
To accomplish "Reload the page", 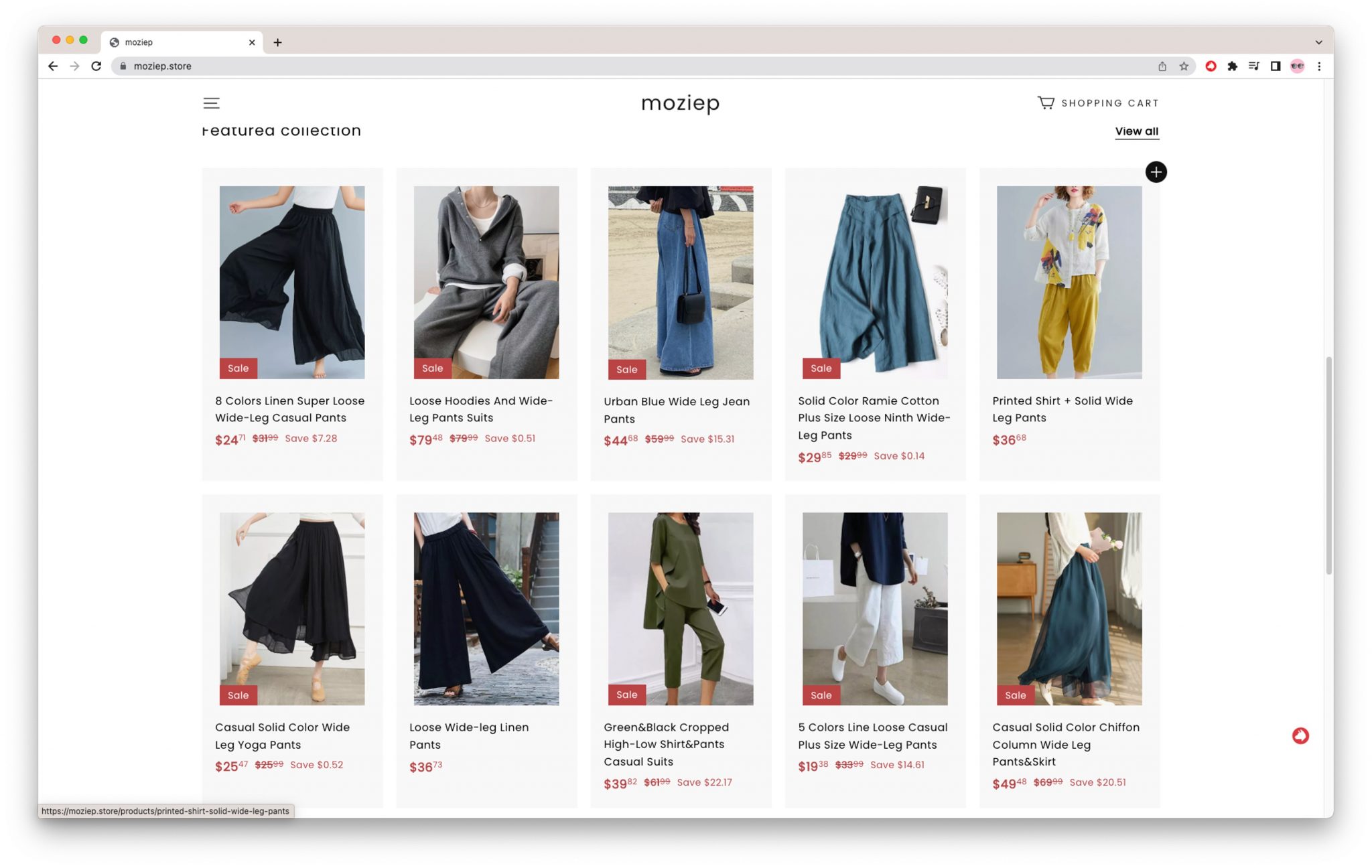I will click(x=96, y=66).
